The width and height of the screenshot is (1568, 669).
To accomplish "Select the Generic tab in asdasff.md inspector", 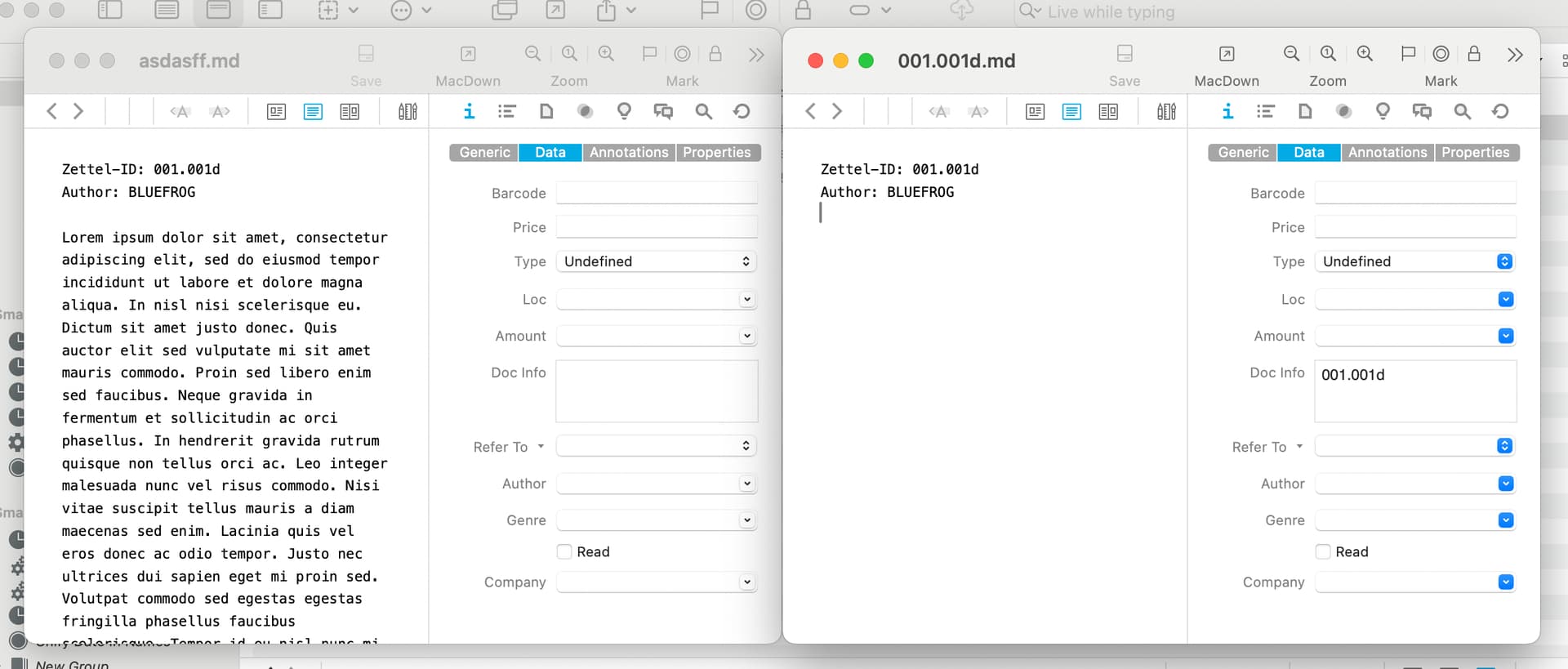I will pos(484,153).
